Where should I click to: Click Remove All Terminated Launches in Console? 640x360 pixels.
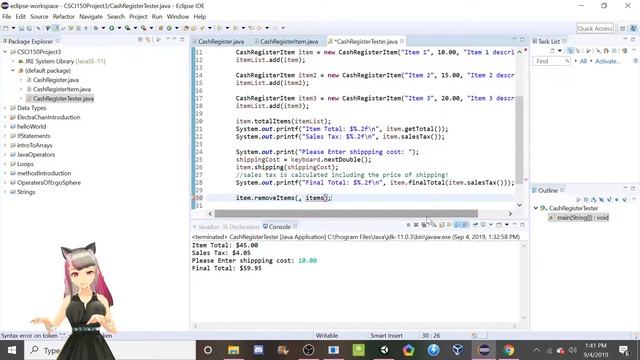pyautogui.click(x=423, y=224)
